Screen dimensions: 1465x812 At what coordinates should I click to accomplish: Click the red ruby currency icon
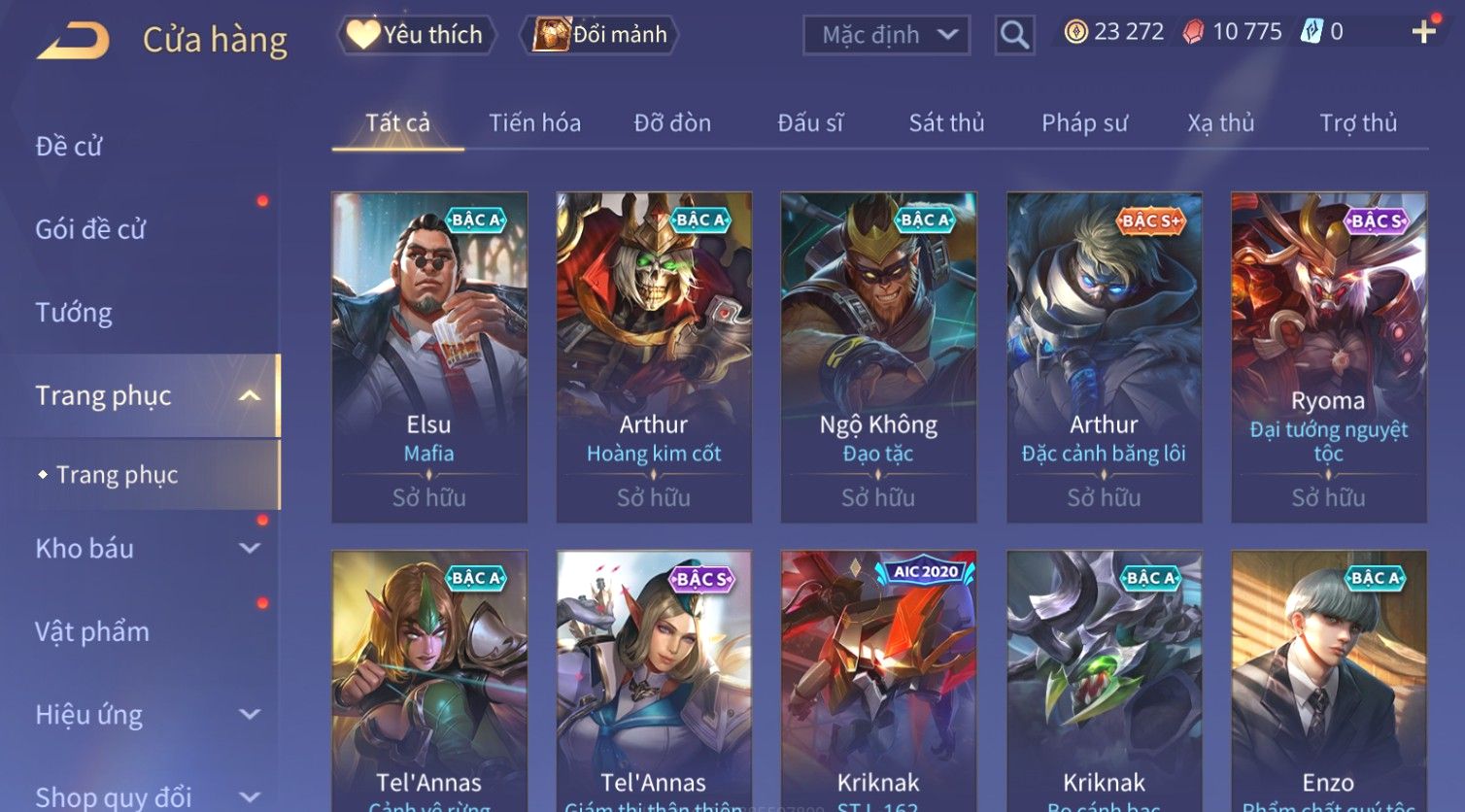1193,32
